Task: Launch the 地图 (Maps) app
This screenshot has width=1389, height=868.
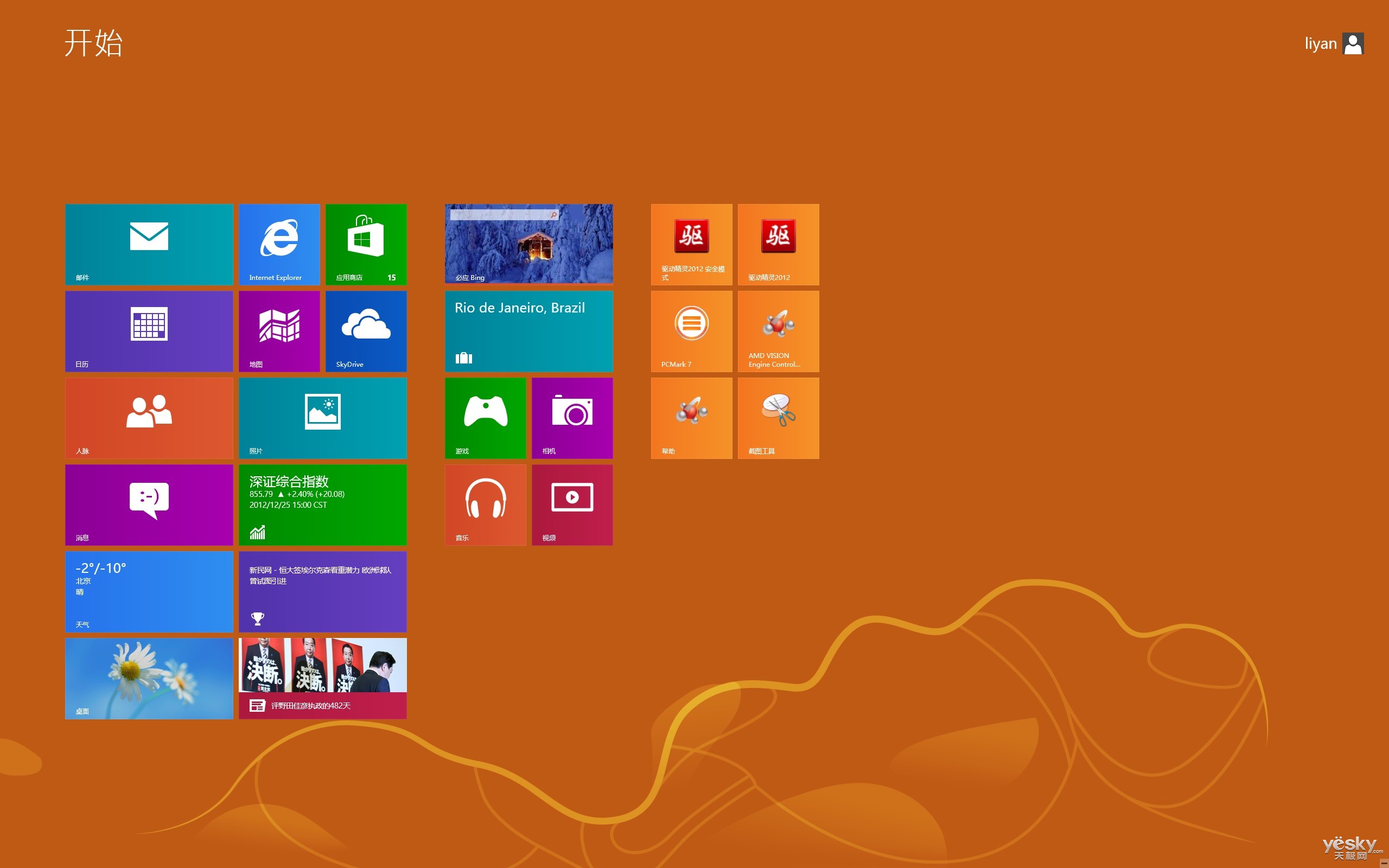Action: (279, 331)
